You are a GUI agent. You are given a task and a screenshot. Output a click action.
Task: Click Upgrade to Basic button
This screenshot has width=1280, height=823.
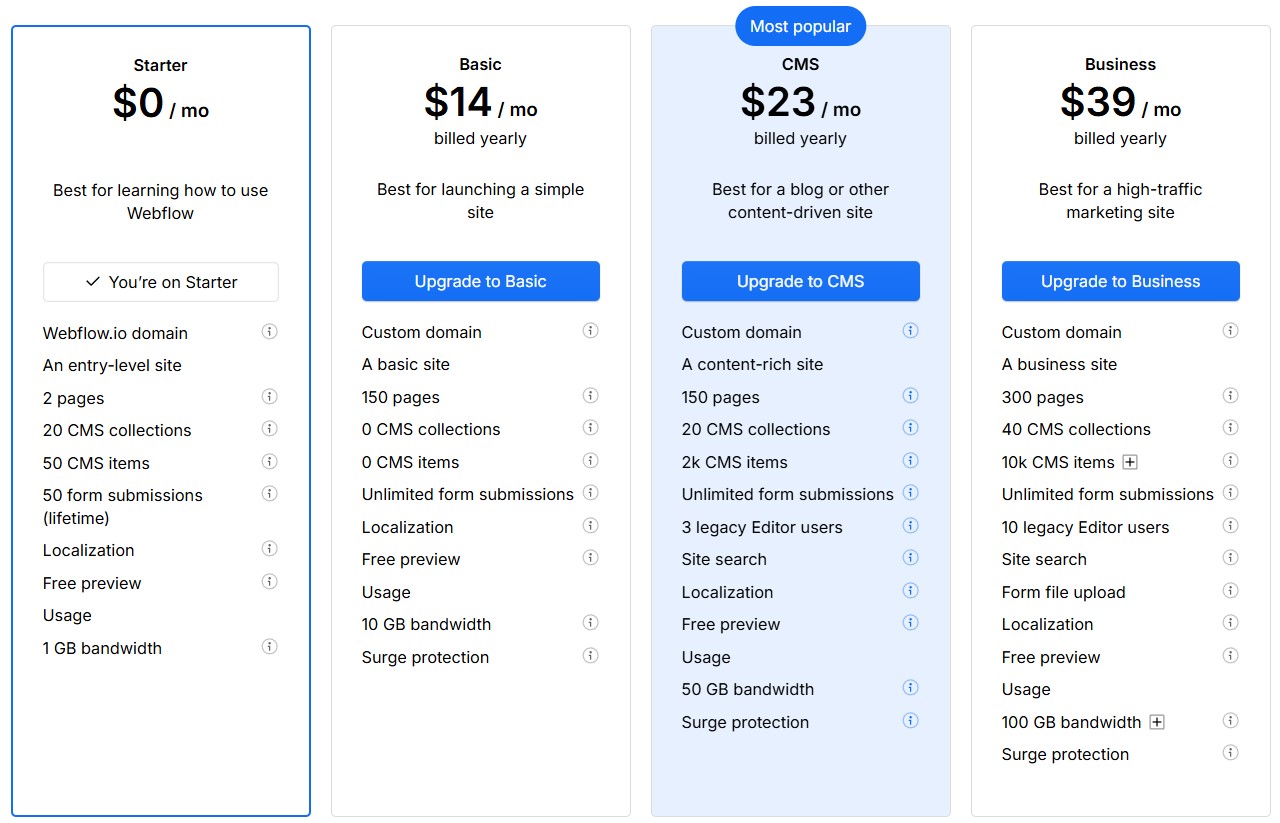point(480,281)
